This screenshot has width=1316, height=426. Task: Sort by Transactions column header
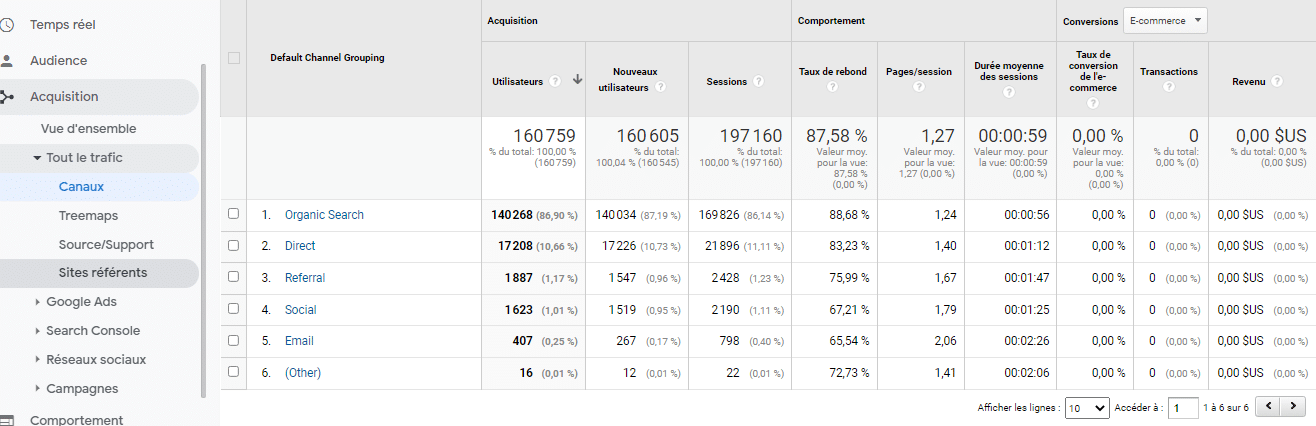(x=1169, y=72)
